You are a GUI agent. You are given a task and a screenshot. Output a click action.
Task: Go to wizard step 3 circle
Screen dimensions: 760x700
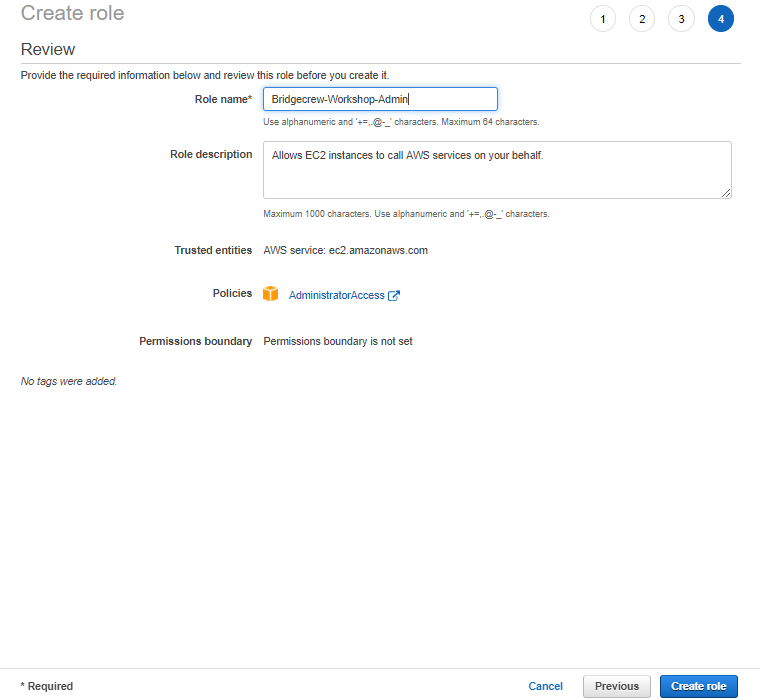point(681,19)
